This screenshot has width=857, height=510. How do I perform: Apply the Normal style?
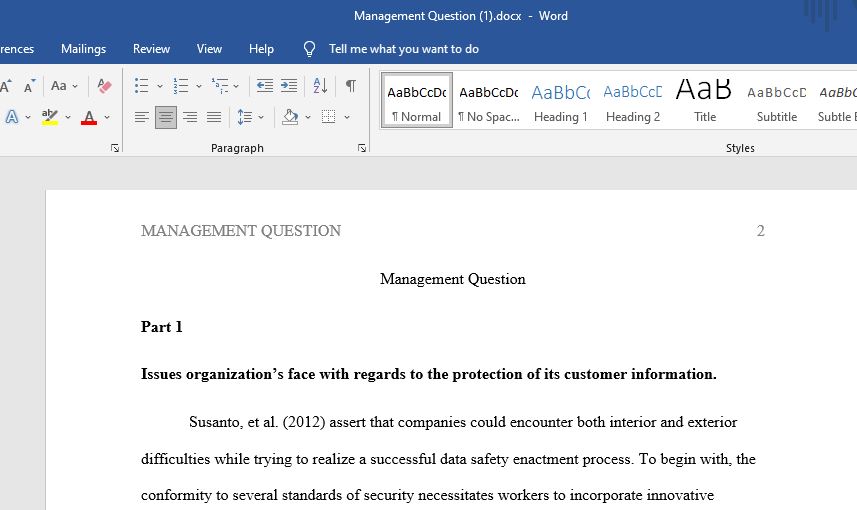pos(416,101)
